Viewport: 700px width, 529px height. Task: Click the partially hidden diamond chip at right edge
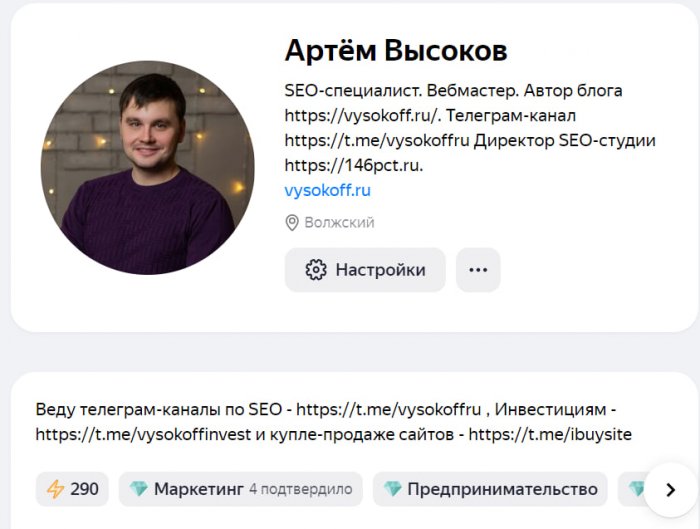pos(634,489)
